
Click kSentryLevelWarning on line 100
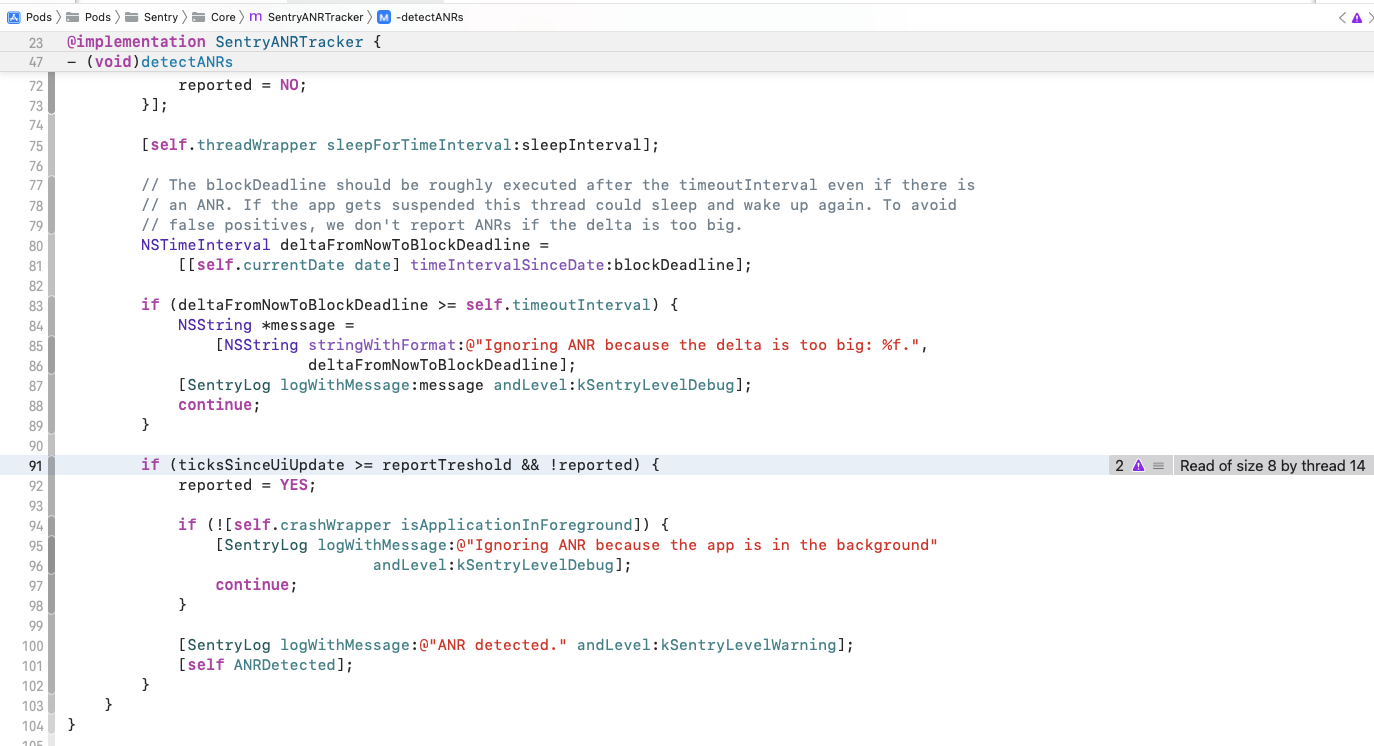click(x=749, y=645)
